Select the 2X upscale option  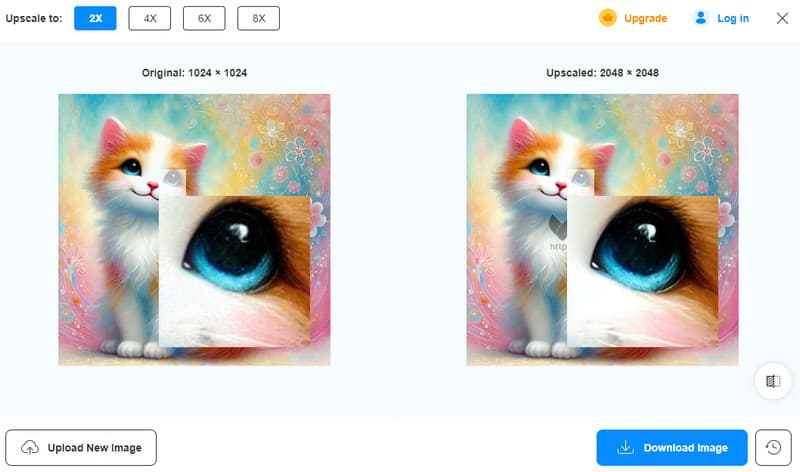96,18
